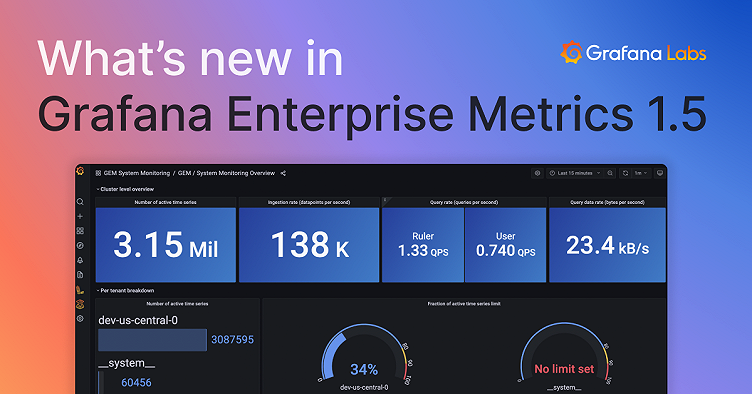Screen dimensions: 752x394
Task: Click the Grafana Labs logo
Action: tap(633, 53)
